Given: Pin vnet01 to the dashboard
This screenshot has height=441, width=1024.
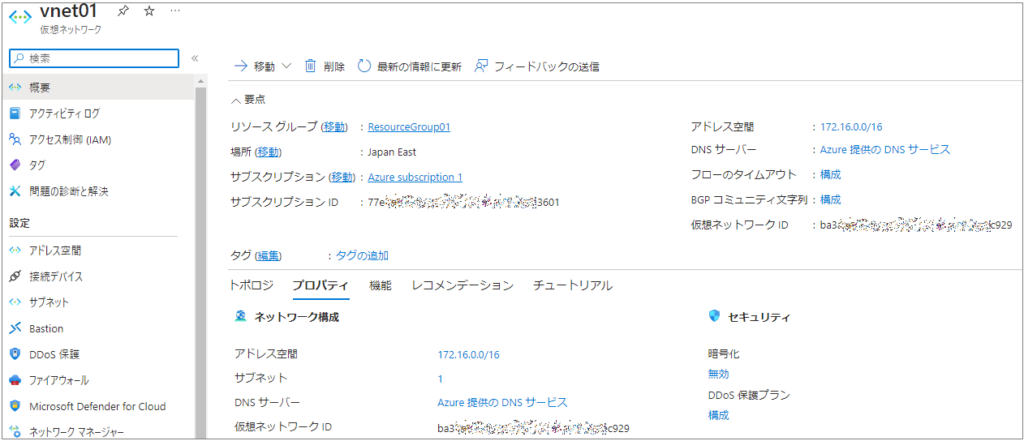Looking at the screenshot, I should coord(122,11).
